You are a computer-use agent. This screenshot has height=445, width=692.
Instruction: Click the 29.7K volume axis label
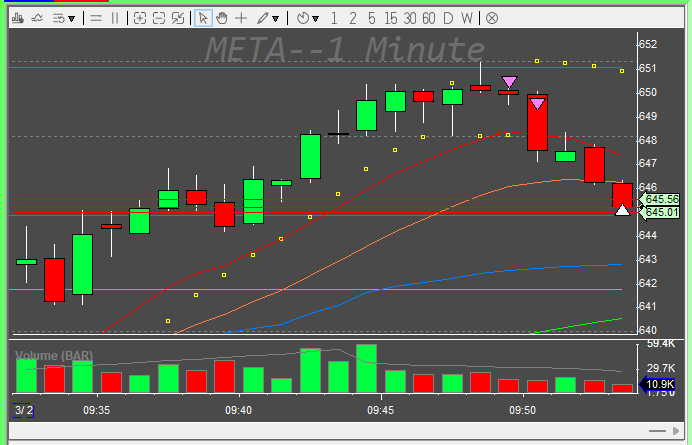pyautogui.click(x=661, y=368)
